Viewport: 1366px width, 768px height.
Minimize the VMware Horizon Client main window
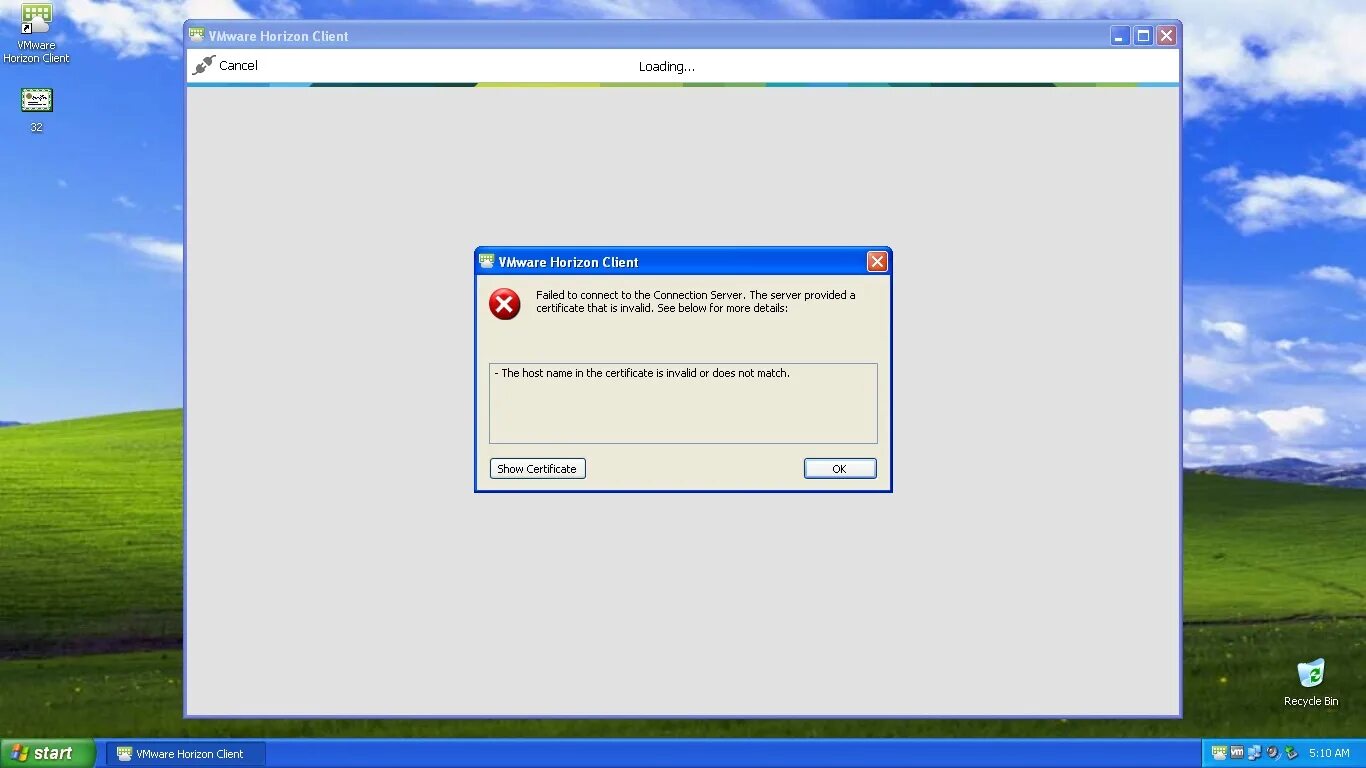(1121, 36)
